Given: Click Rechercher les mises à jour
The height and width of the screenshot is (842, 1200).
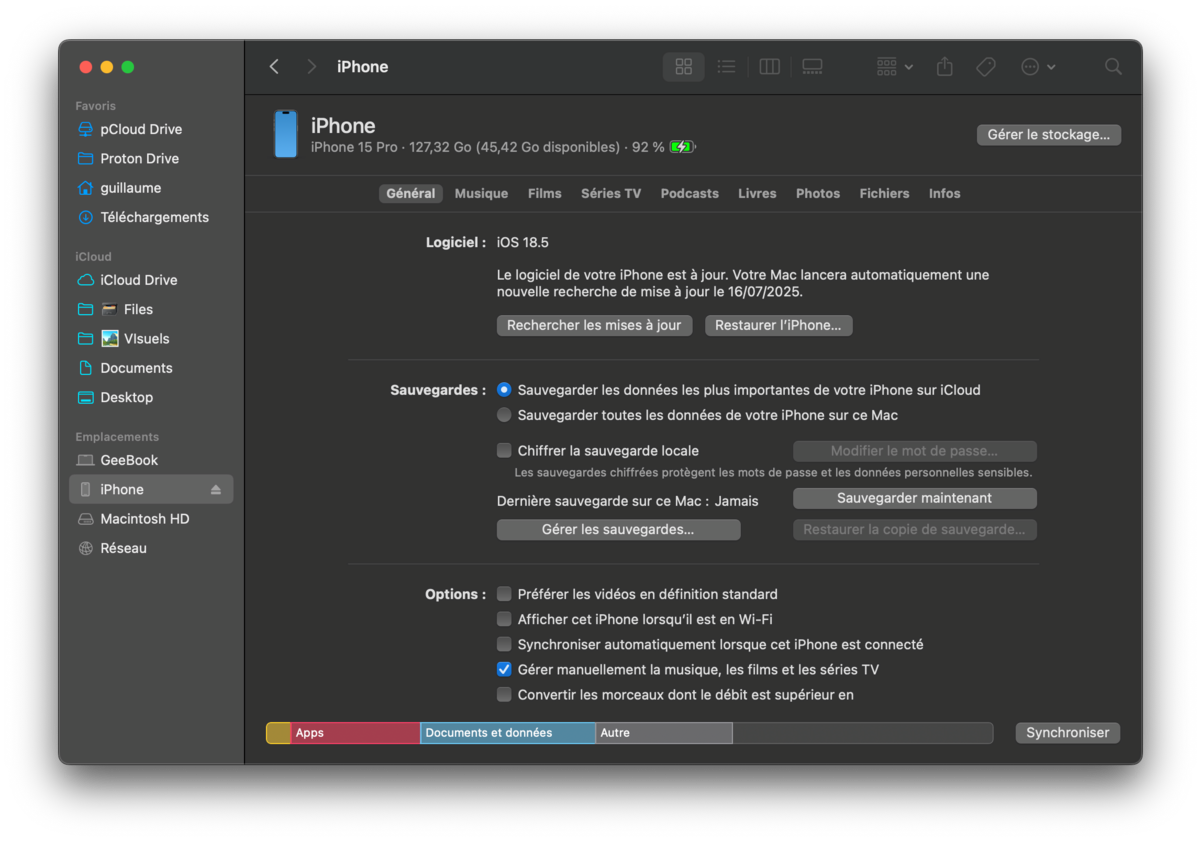Looking at the screenshot, I should [x=594, y=326].
